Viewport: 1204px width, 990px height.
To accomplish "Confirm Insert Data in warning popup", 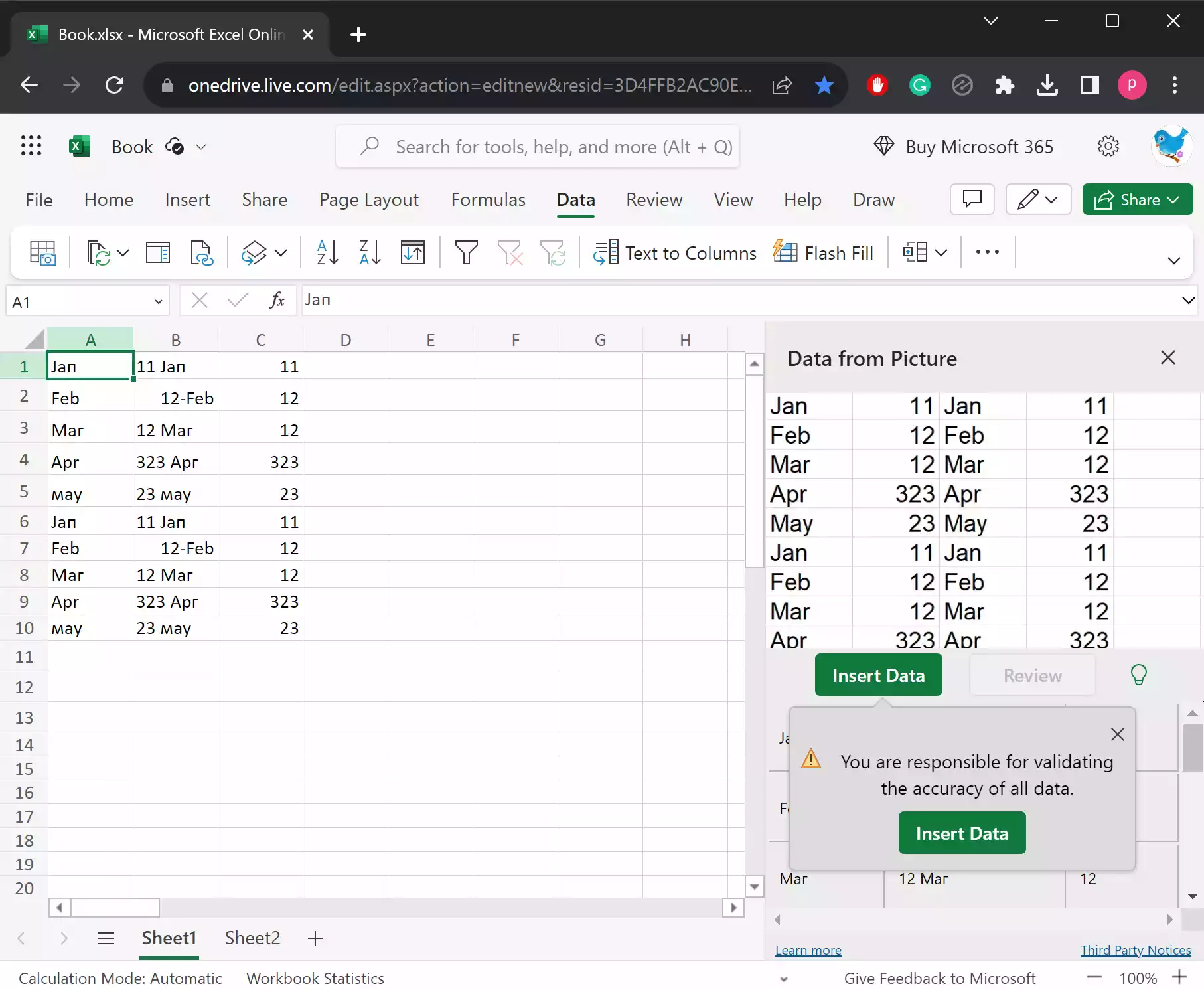I will tap(962, 833).
